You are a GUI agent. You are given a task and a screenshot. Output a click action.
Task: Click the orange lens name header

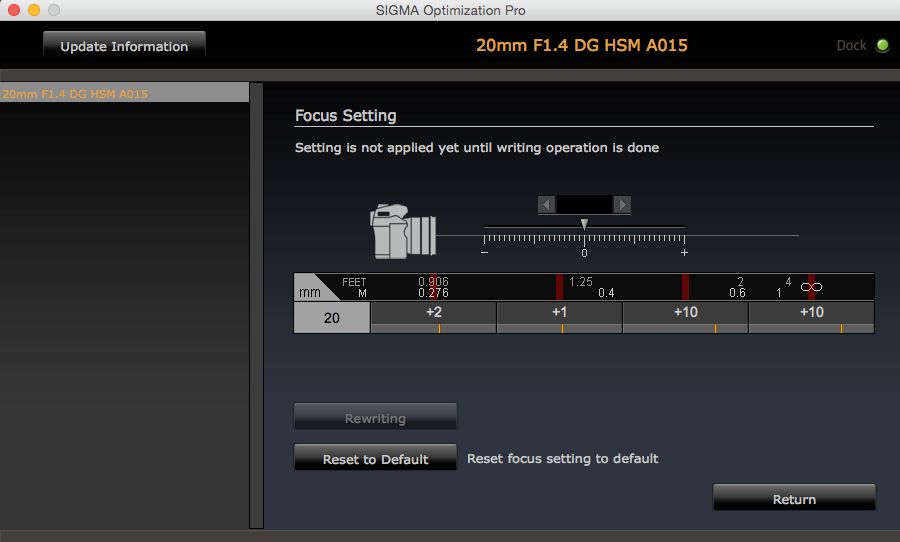[x=581, y=45]
